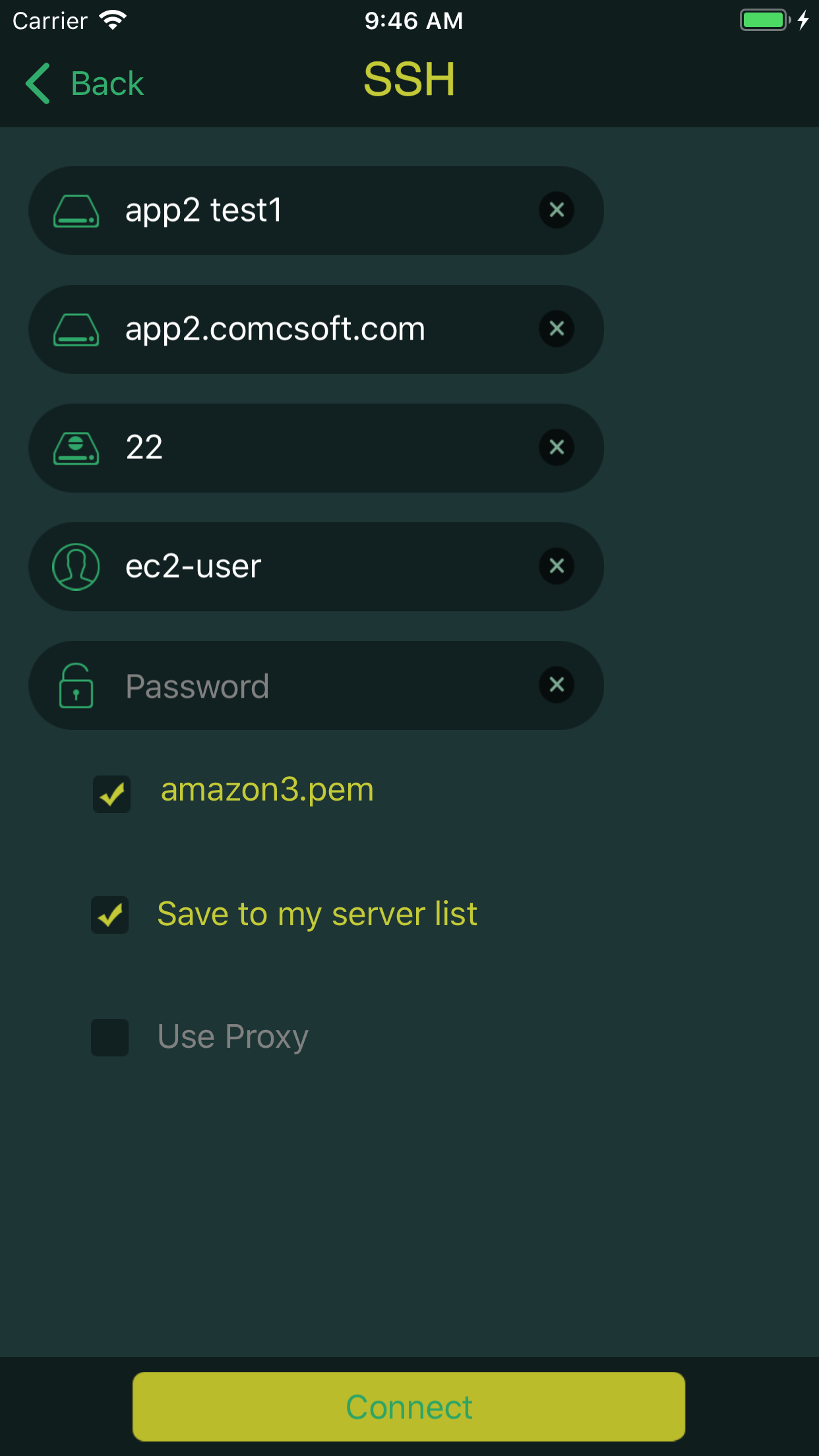The image size is (819, 1456).
Task: Disable Save to my server list
Action: tap(109, 915)
